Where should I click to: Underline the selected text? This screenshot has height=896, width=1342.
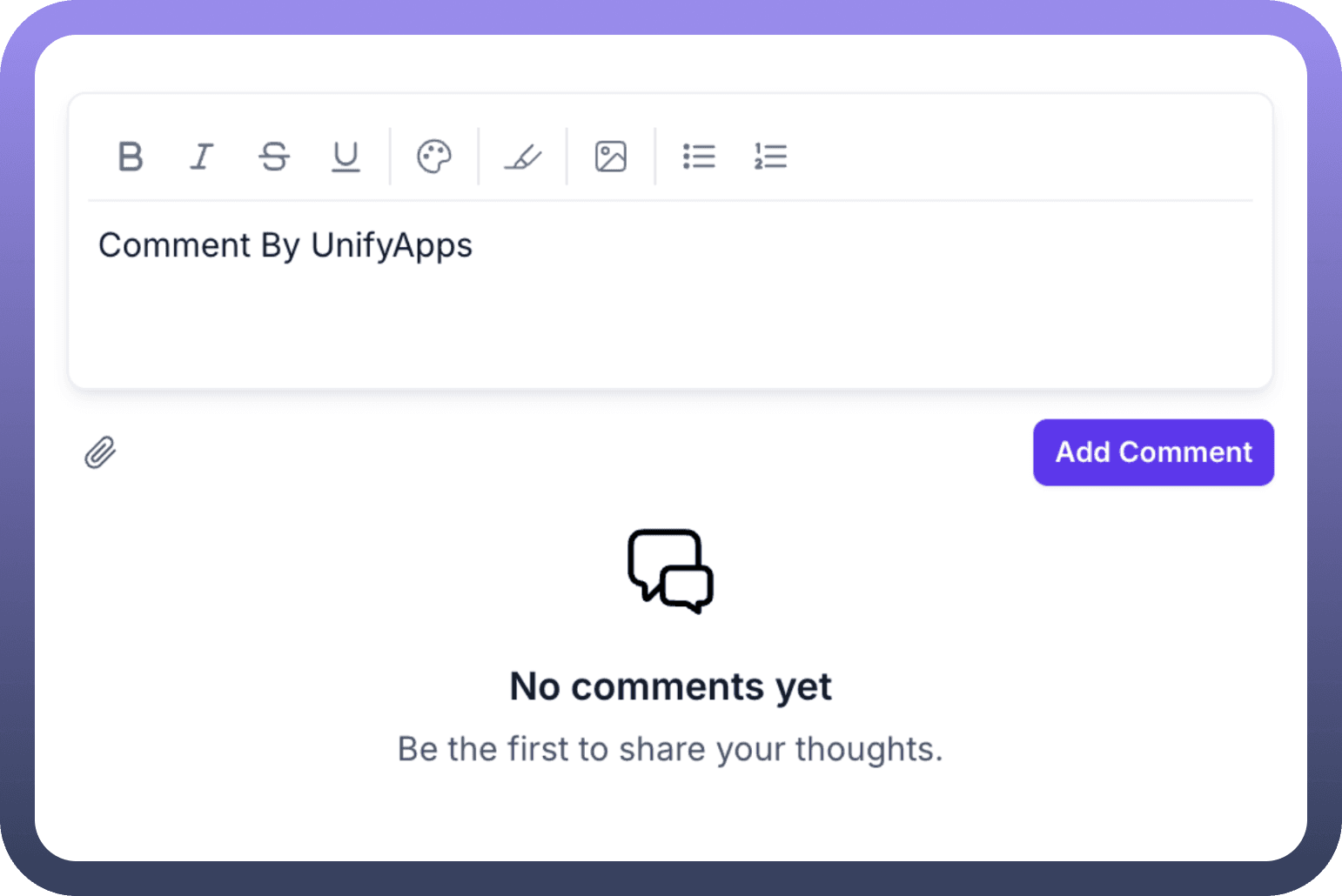(x=346, y=157)
